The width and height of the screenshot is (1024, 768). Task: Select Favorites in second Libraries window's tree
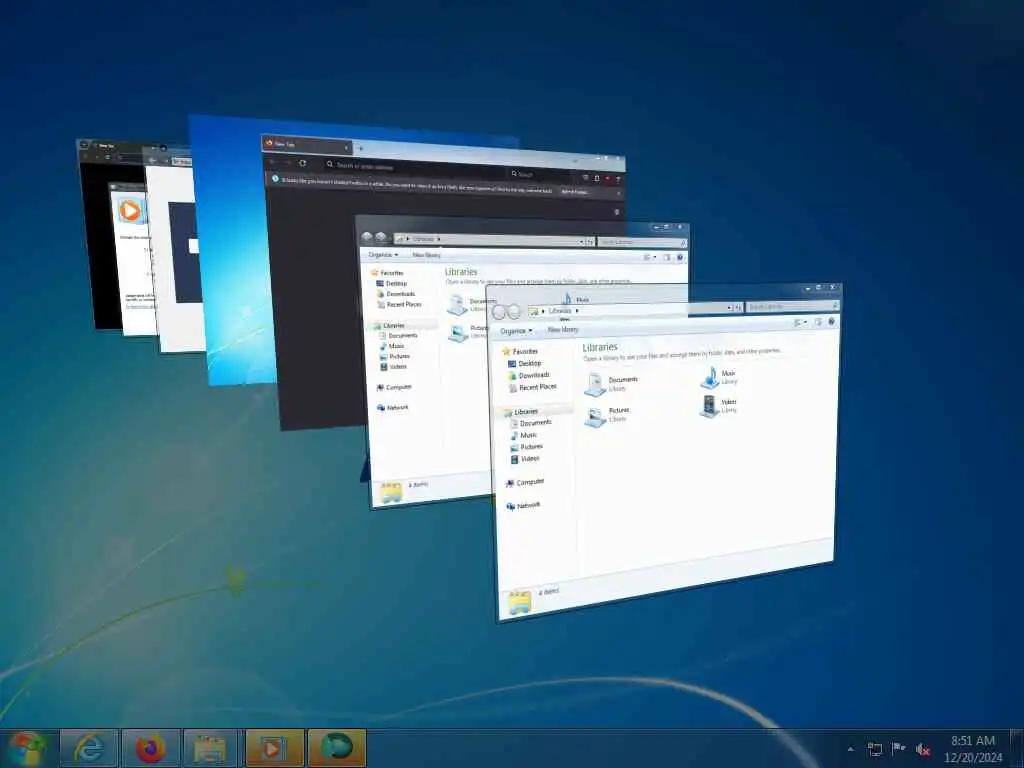pyautogui.click(x=387, y=273)
